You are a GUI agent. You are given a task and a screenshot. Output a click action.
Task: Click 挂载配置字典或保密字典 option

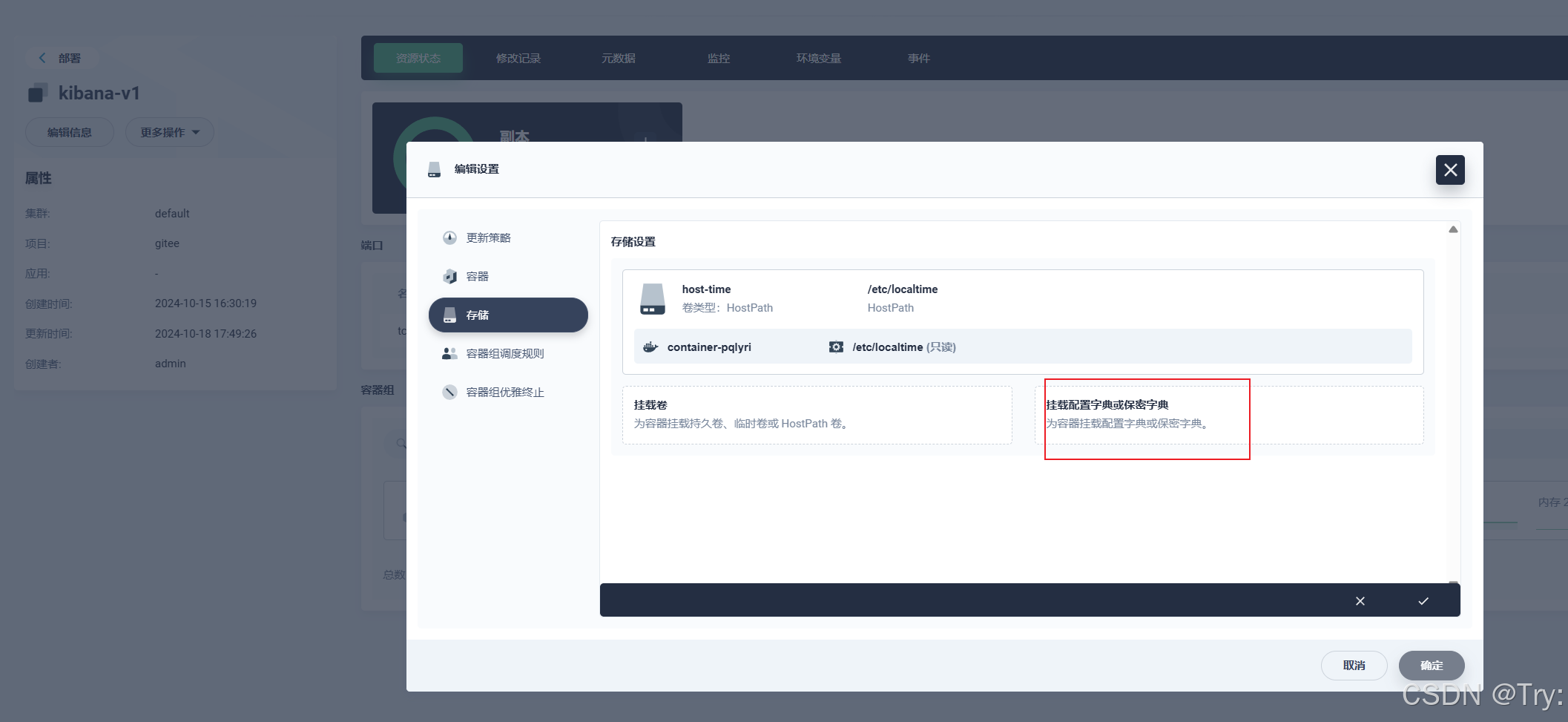point(1229,415)
